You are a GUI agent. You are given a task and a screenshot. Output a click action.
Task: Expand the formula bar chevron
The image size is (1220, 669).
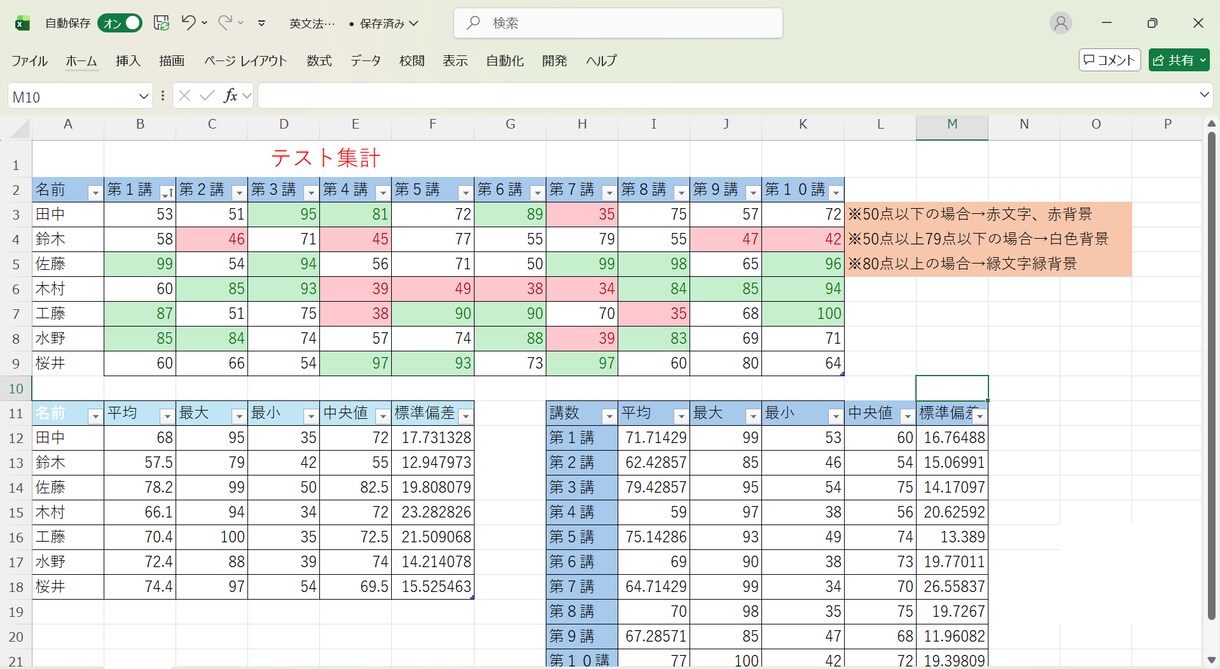(1204, 95)
